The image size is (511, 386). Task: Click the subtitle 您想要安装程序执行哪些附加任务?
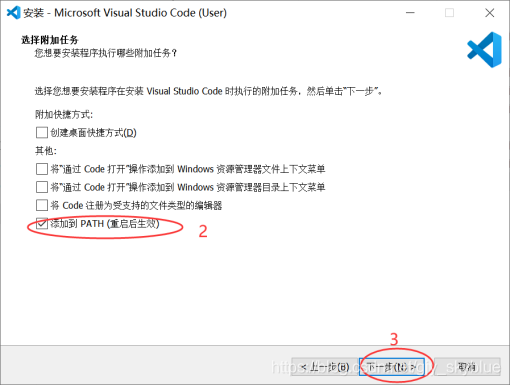click(106, 53)
